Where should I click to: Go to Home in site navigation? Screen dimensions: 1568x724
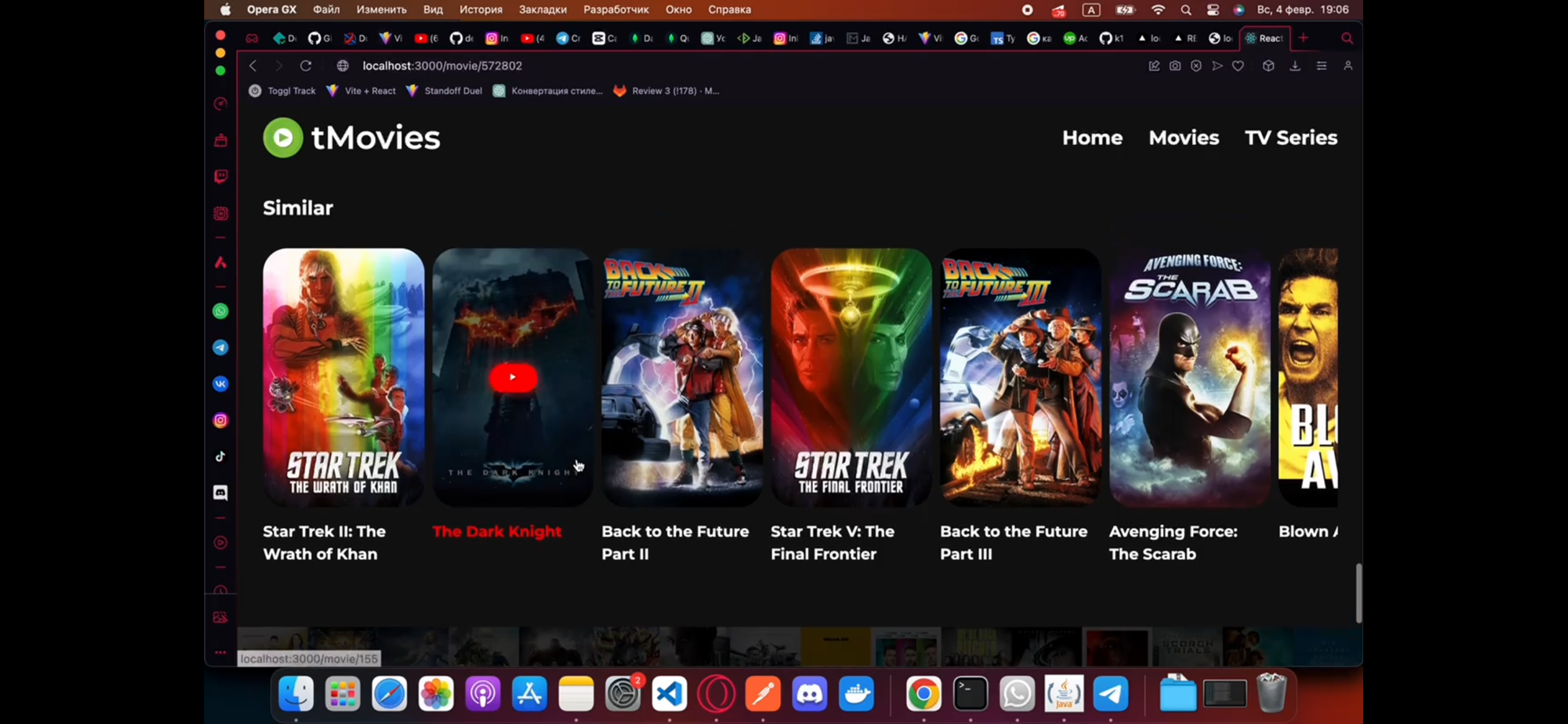coord(1092,138)
